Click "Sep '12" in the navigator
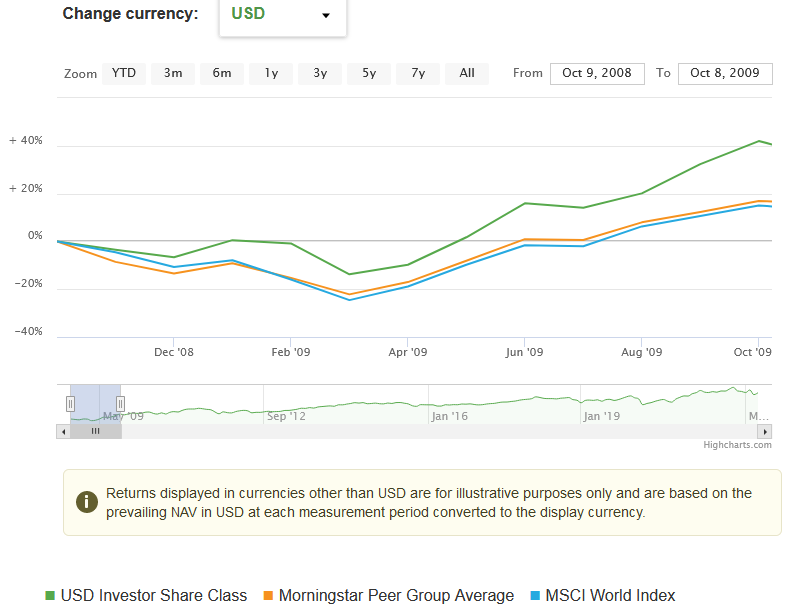The height and width of the screenshot is (607, 797). tap(286, 416)
